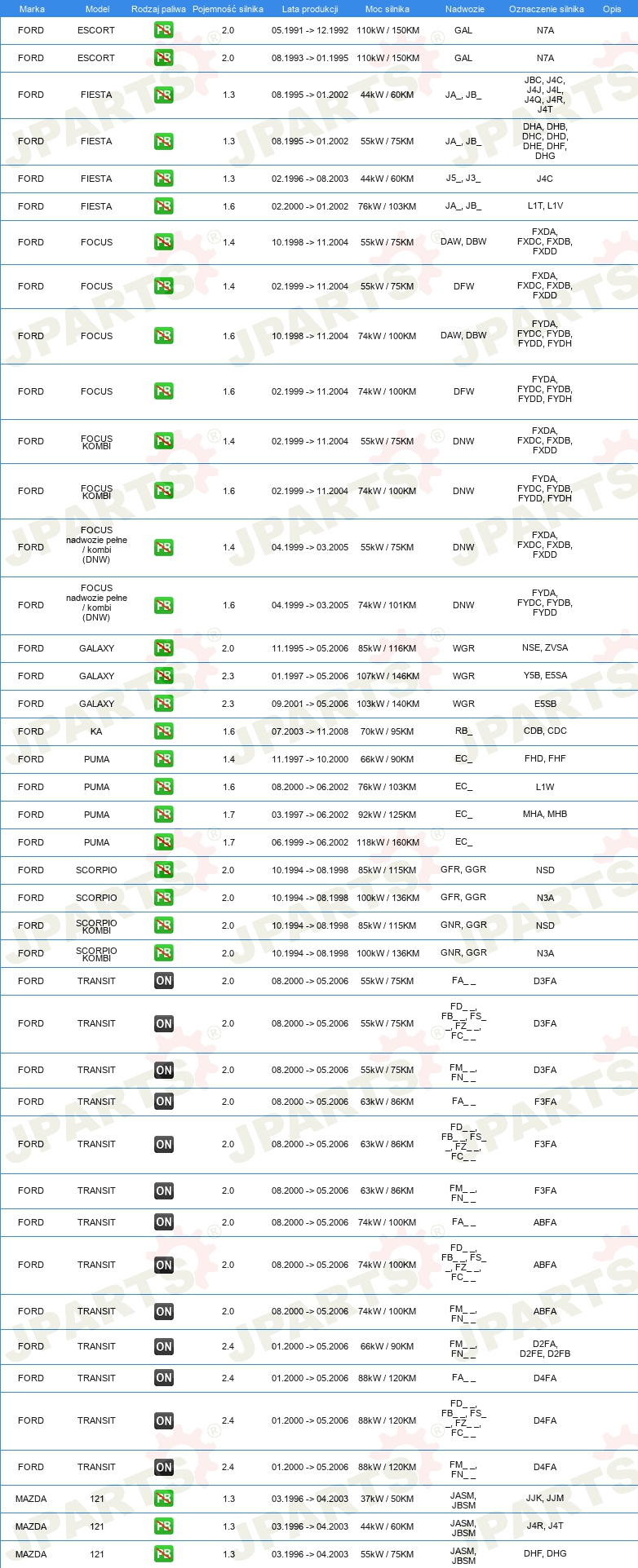Click the '118kW / 160KM' power cell

388,842
